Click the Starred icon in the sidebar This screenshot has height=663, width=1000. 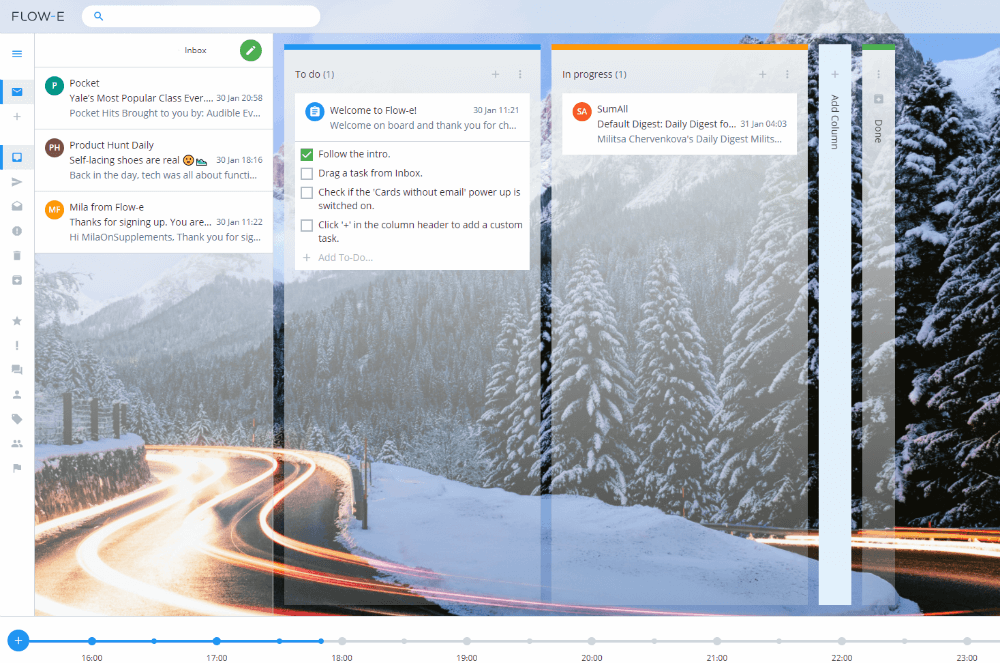tap(16, 320)
